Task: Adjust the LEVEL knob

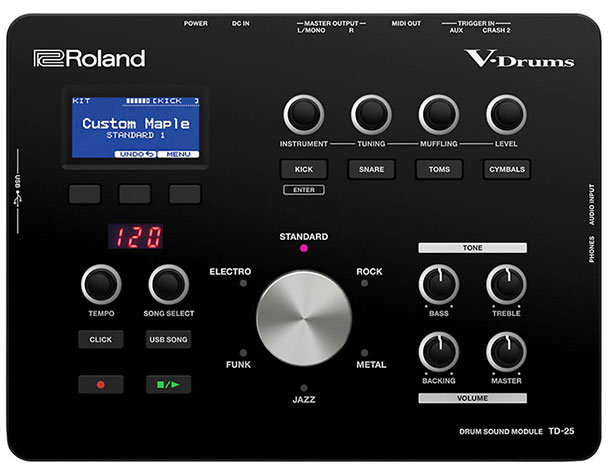Action: pyautogui.click(x=506, y=114)
